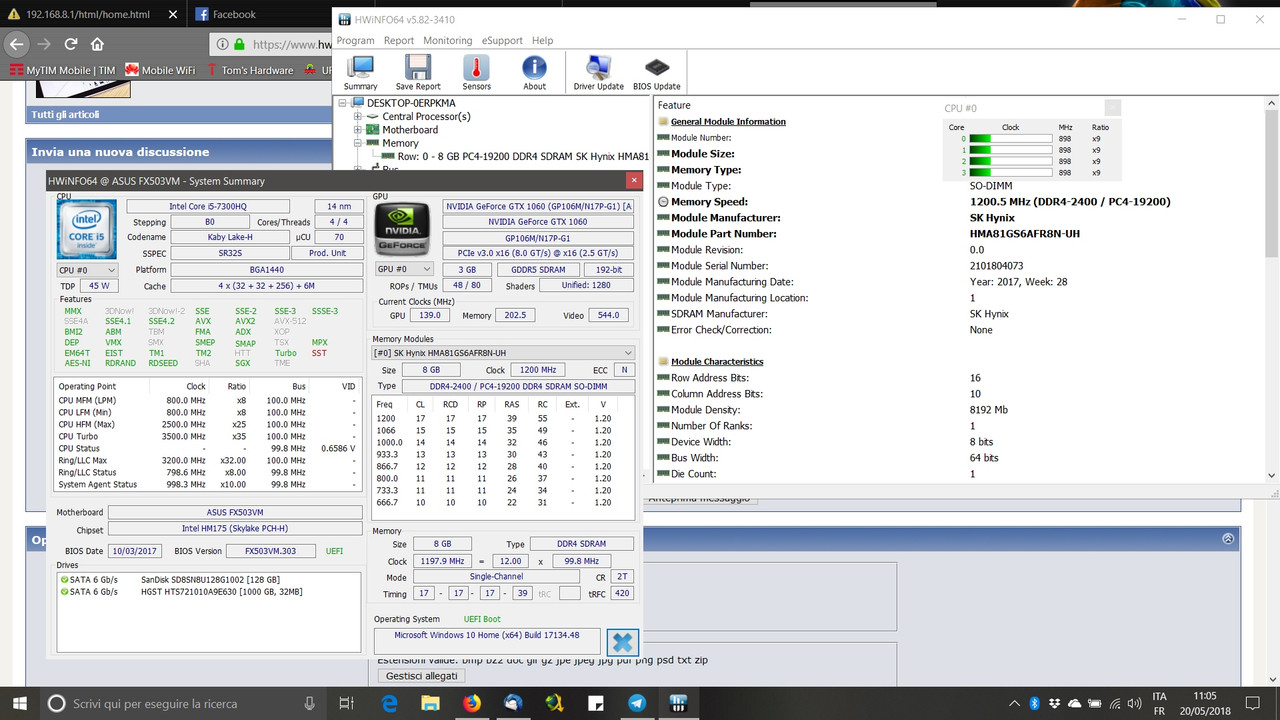
Task: Select the HGST HTS721010A9E630 drive row
Action: pyautogui.click(x=209, y=592)
